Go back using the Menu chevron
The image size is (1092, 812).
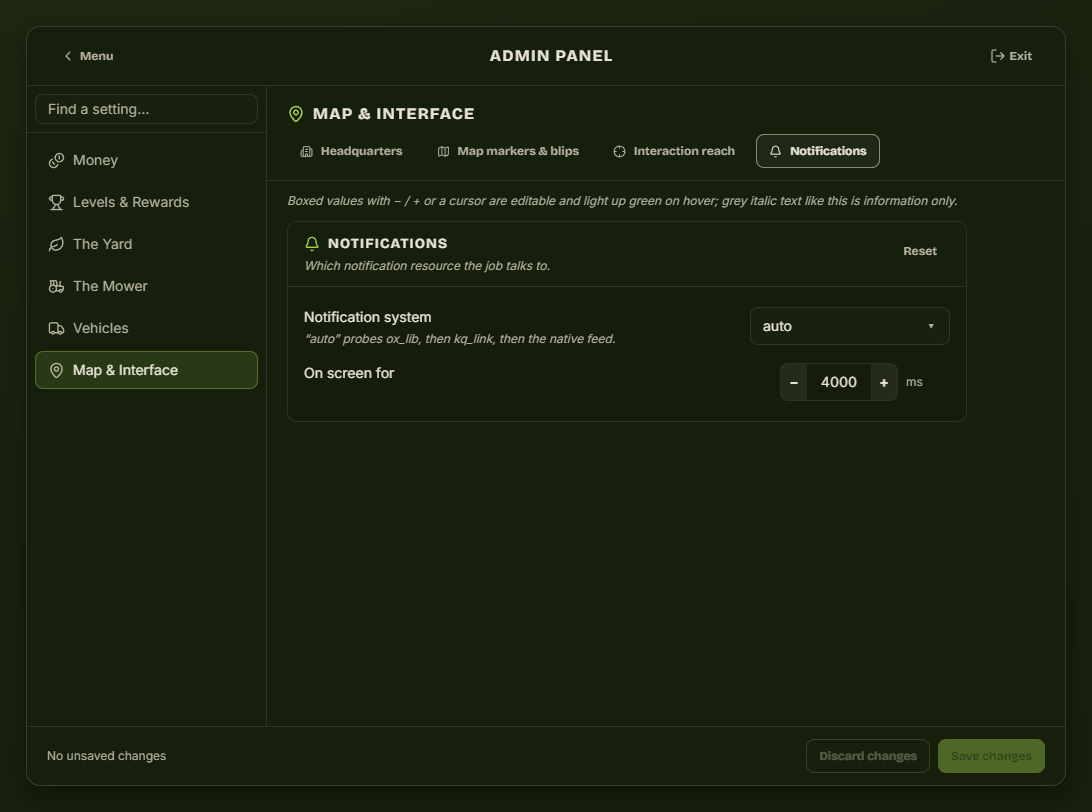click(x=68, y=56)
